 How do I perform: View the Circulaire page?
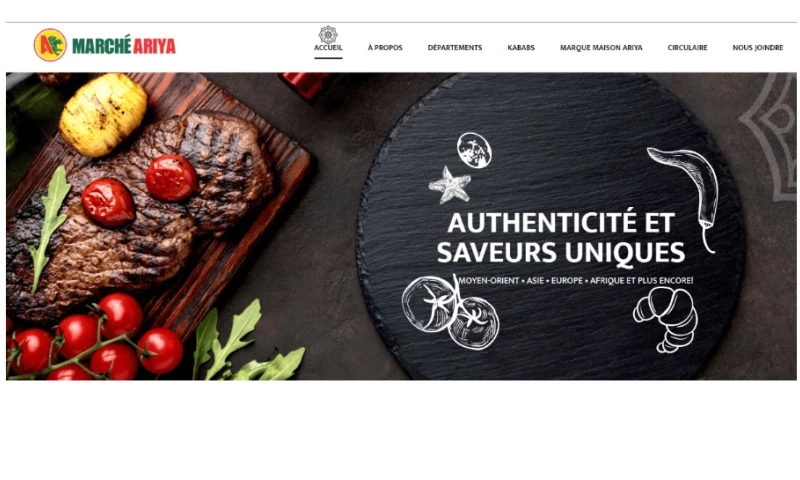pyautogui.click(x=687, y=47)
